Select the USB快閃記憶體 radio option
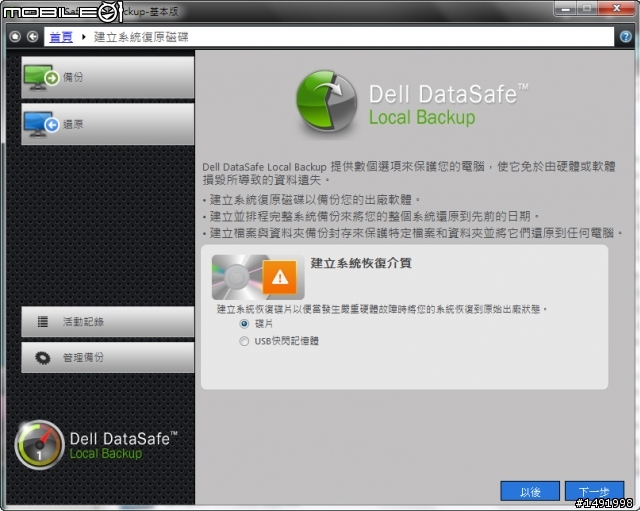 244,341
